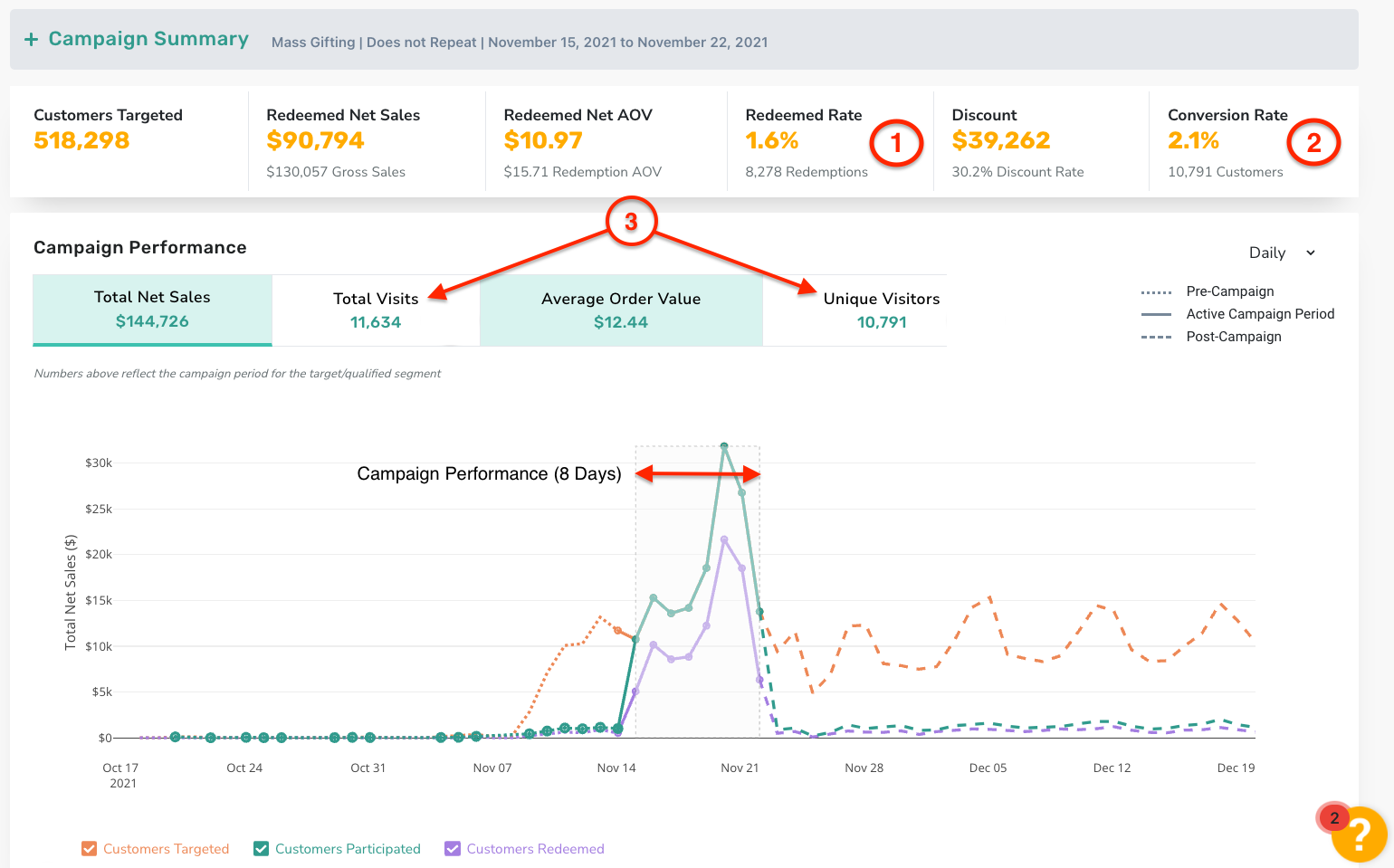1394x868 pixels.
Task: Click the 10,791 Customers text
Action: 1226,172
